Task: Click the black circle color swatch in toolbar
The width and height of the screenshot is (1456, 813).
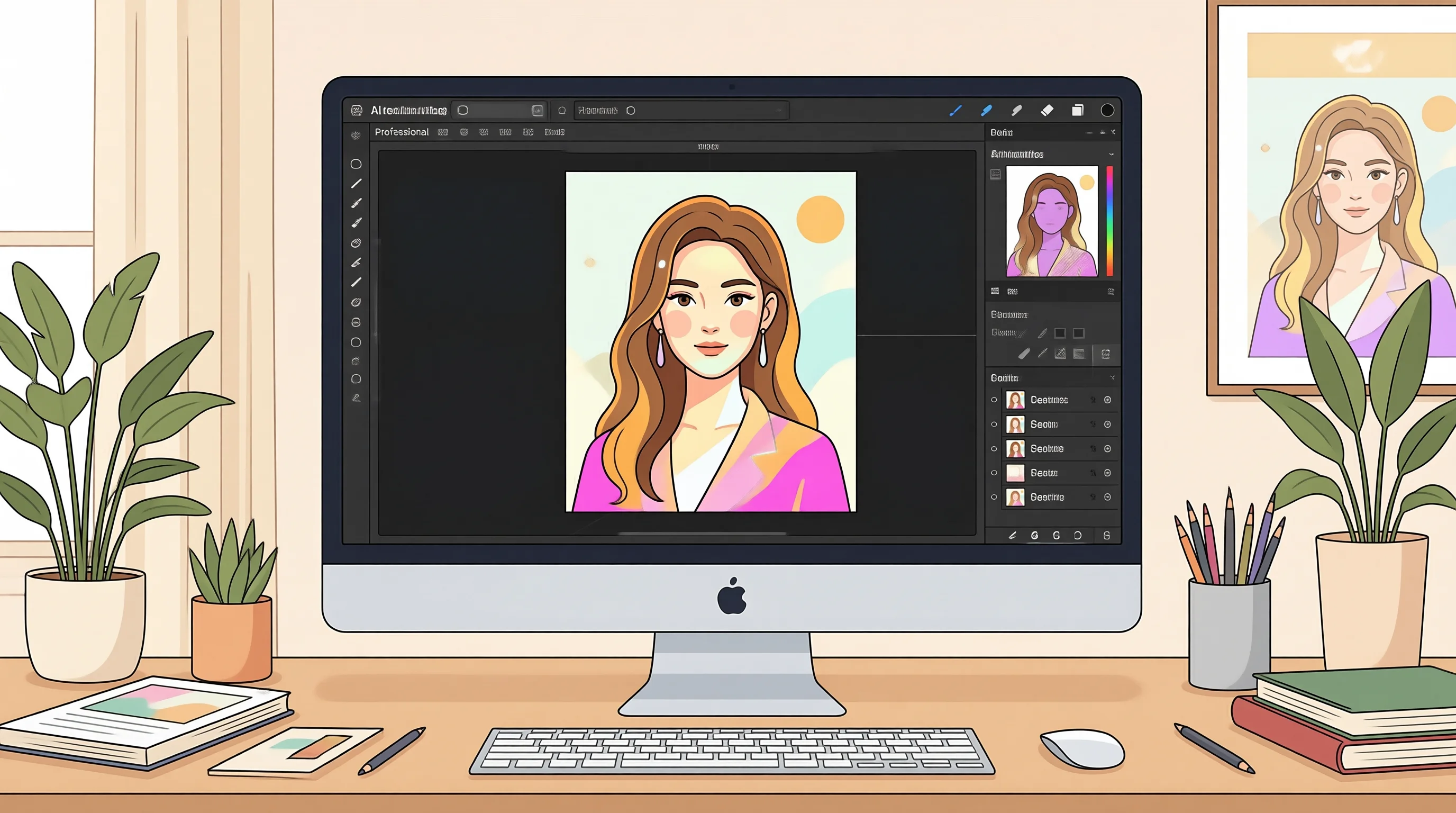Action: point(1107,110)
